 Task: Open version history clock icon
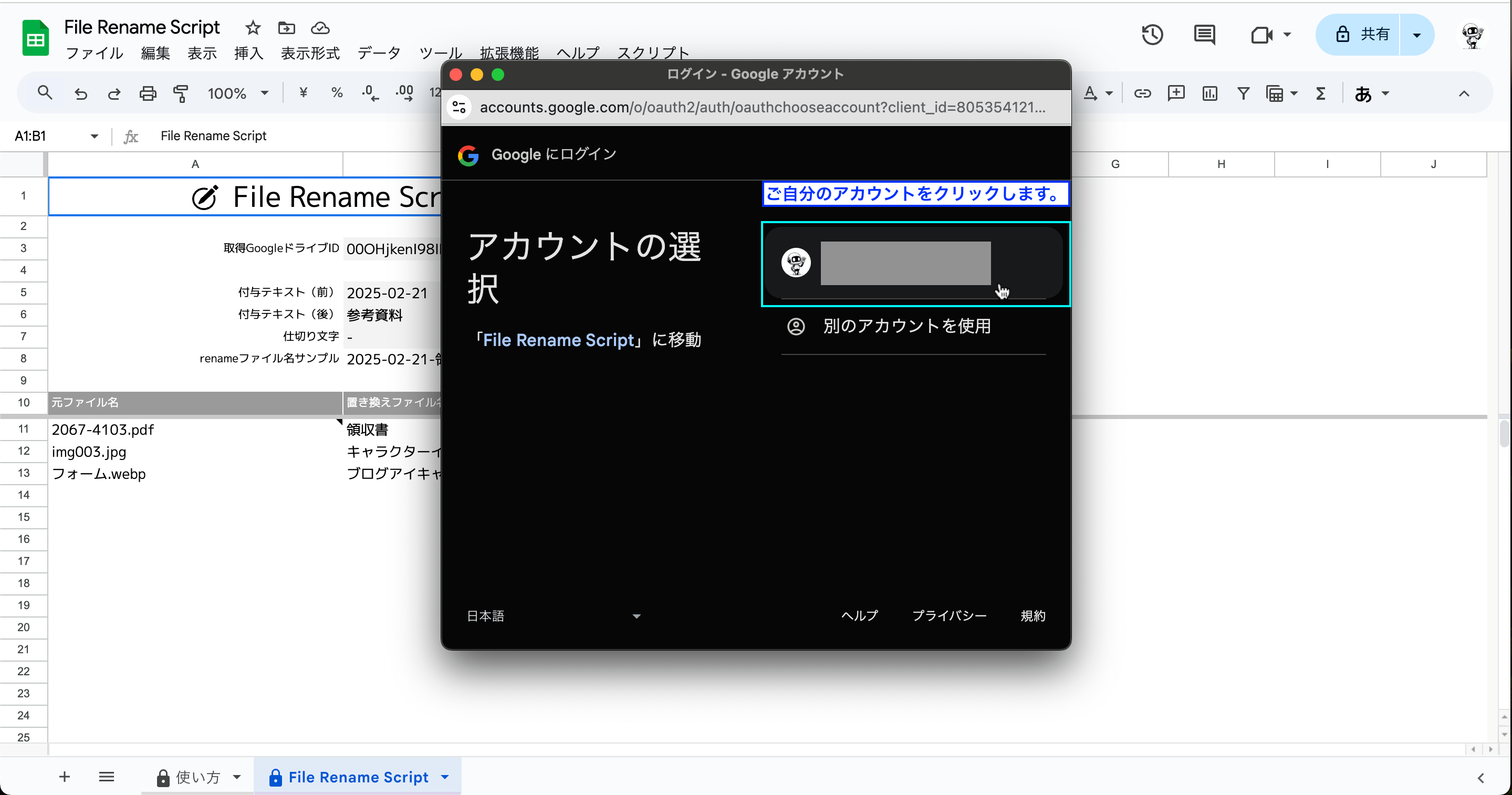pyautogui.click(x=1152, y=35)
